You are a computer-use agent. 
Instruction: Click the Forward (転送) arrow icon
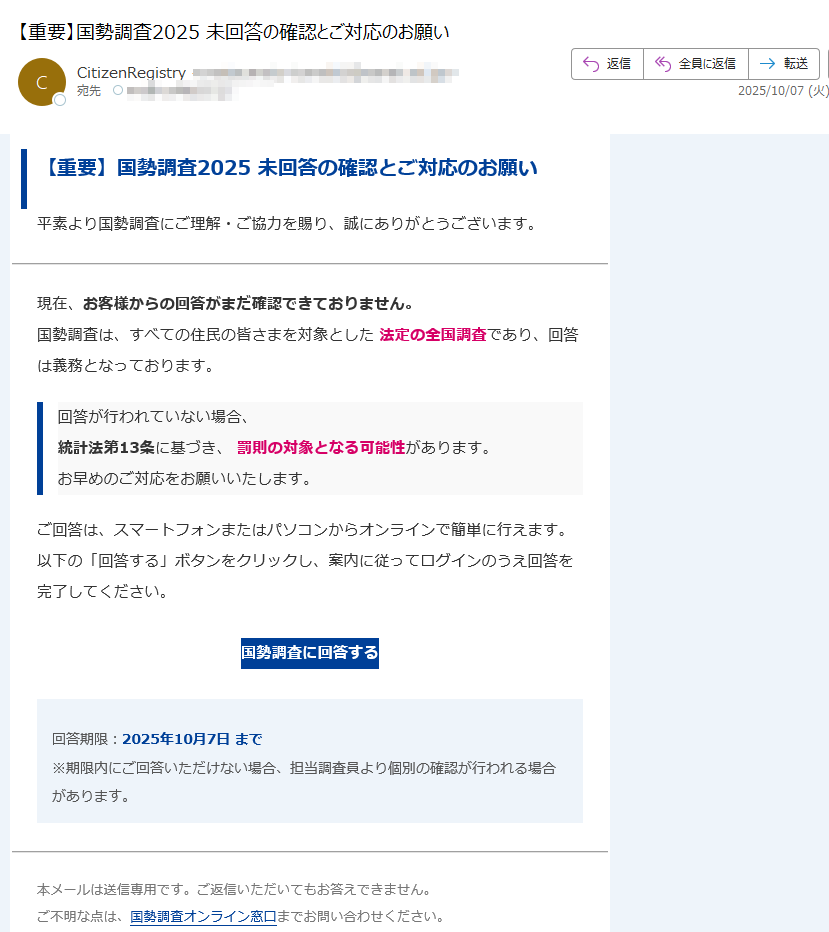pos(765,63)
